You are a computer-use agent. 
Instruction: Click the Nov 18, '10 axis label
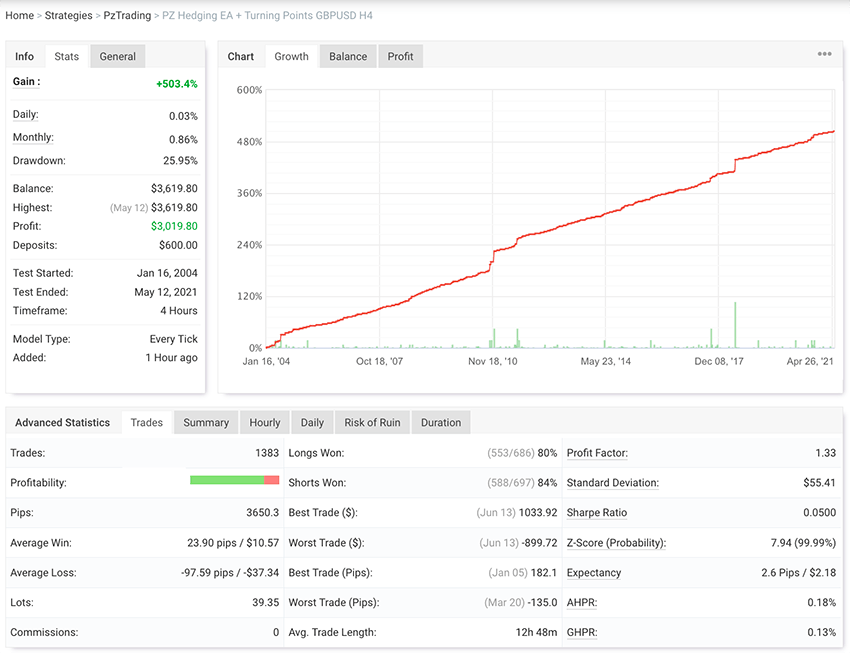click(493, 361)
